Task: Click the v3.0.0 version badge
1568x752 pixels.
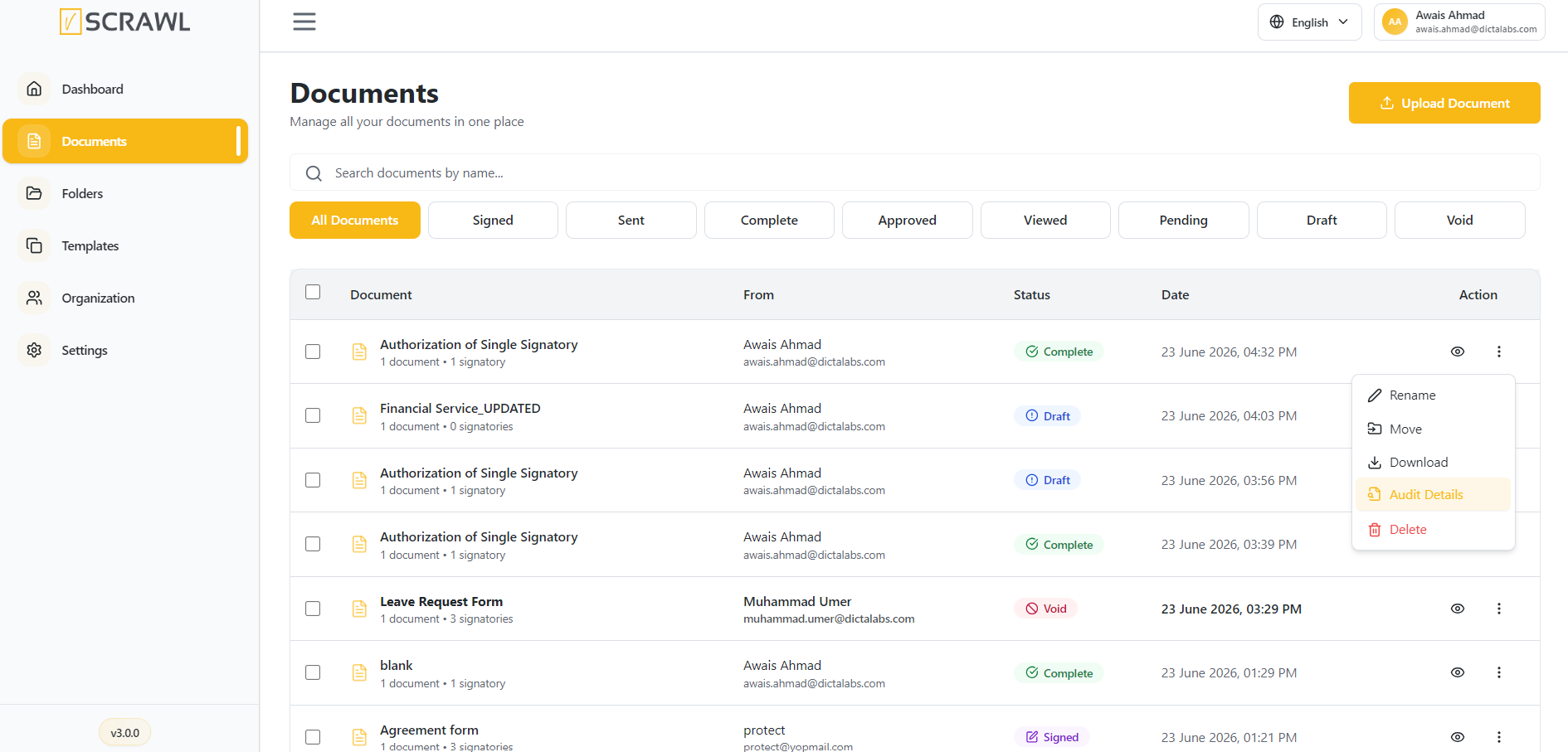Action: point(125,733)
